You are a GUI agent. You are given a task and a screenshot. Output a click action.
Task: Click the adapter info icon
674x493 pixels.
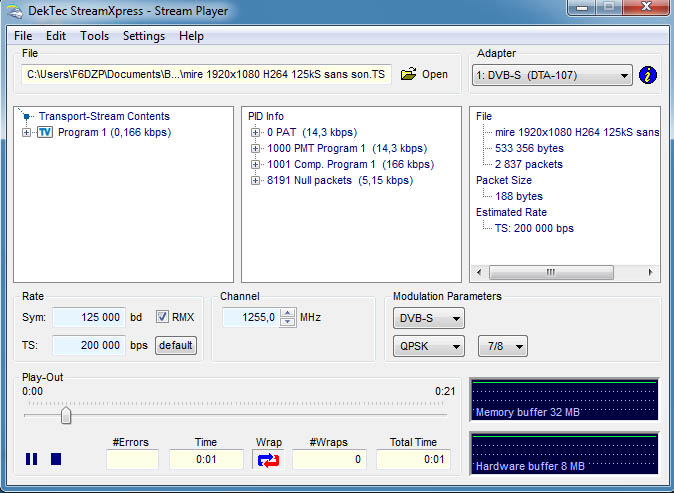pyautogui.click(x=648, y=75)
